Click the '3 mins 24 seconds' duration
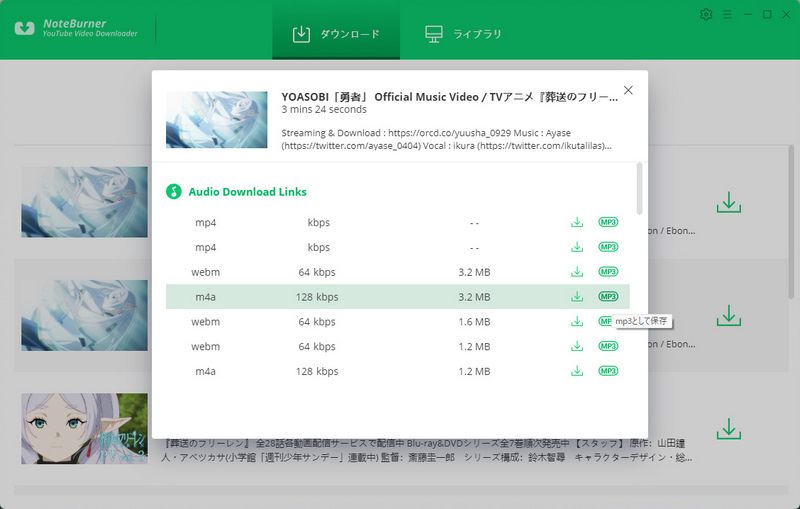Image resolution: width=800 pixels, height=509 pixels. coord(324,110)
